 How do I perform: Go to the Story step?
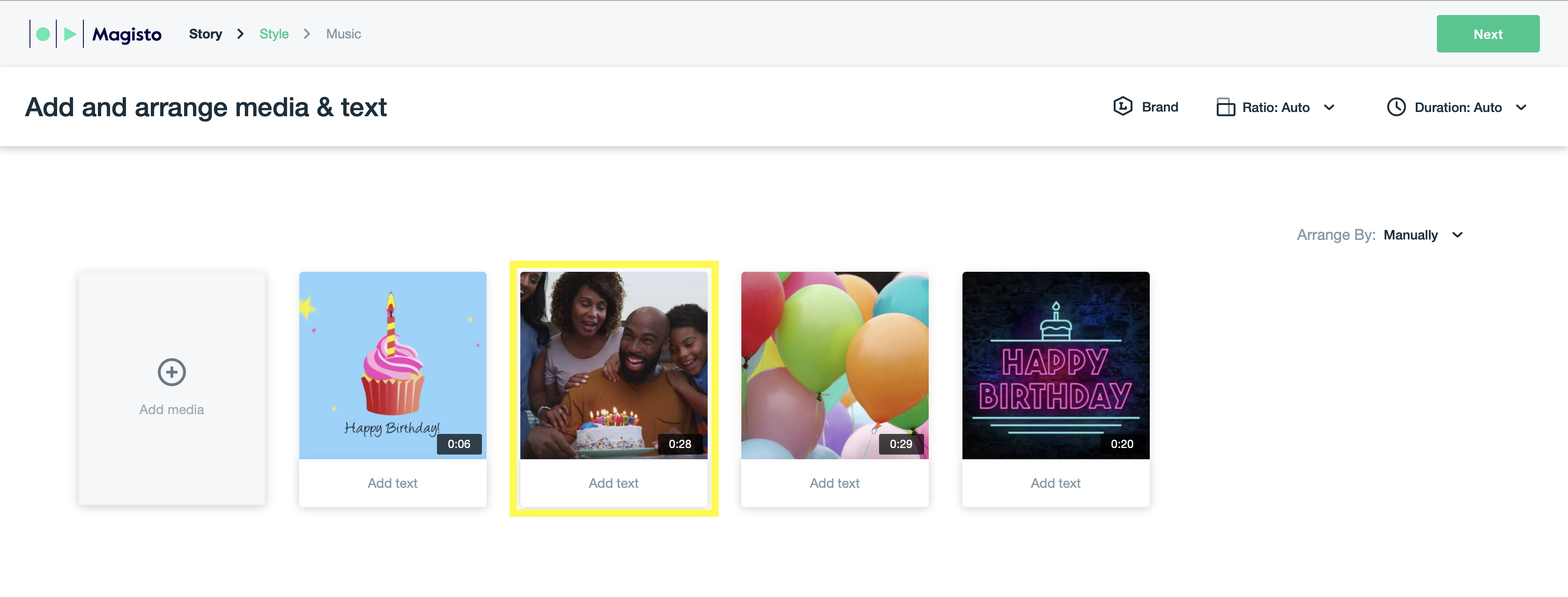(205, 34)
